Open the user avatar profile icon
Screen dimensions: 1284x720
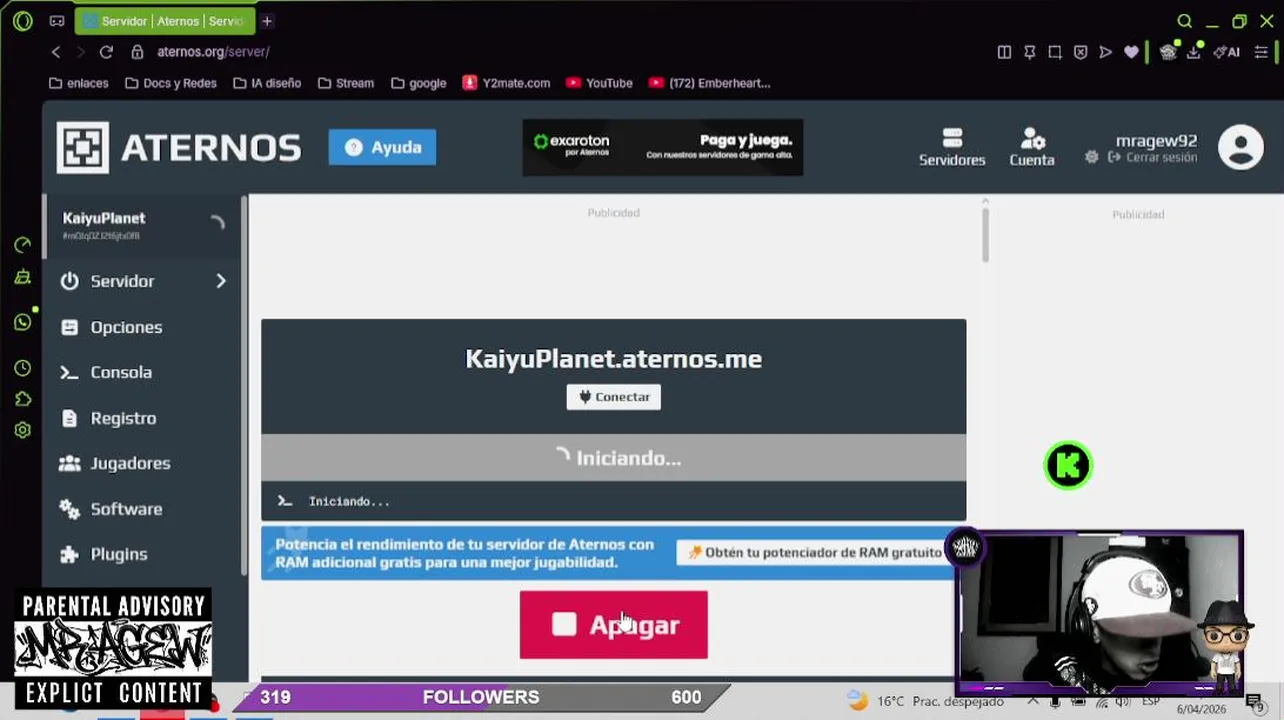click(x=1241, y=147)
